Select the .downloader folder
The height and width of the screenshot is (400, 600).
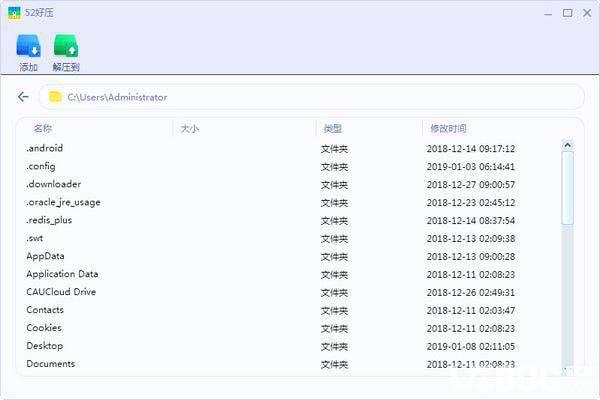[x=54, y=184]
